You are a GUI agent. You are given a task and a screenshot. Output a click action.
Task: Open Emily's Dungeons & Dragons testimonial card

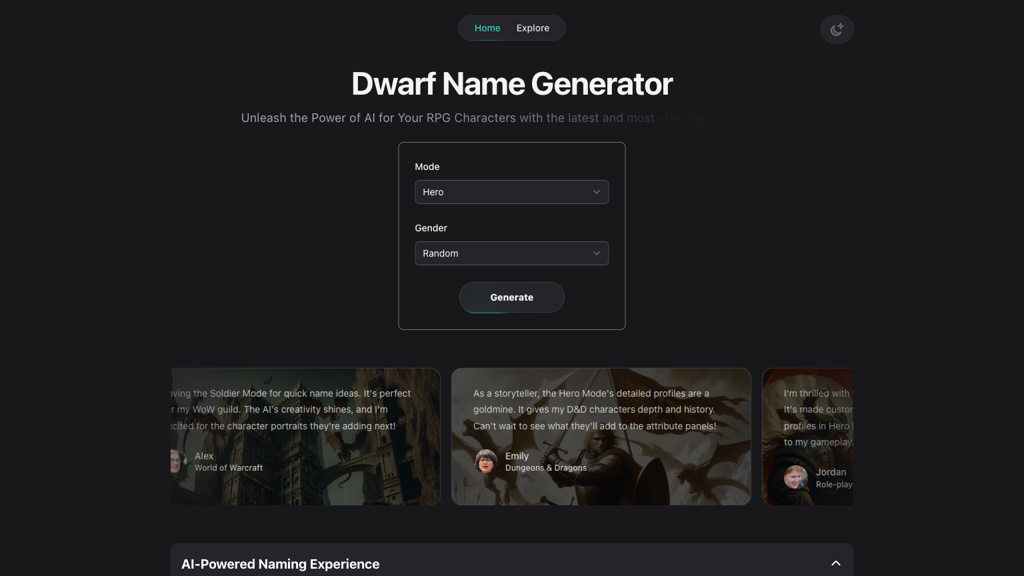point(601,435)
